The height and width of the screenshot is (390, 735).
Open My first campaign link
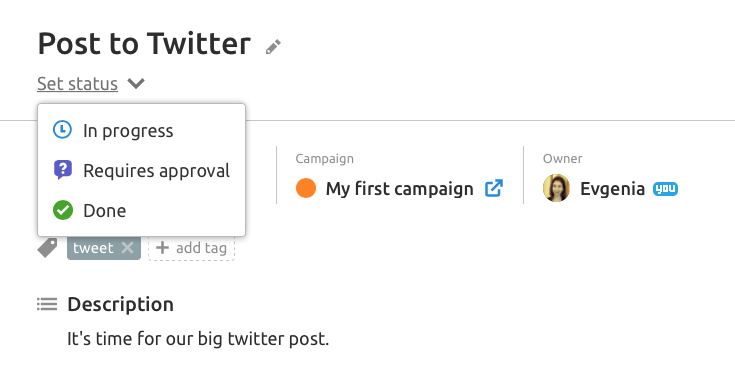coord(399,189)
